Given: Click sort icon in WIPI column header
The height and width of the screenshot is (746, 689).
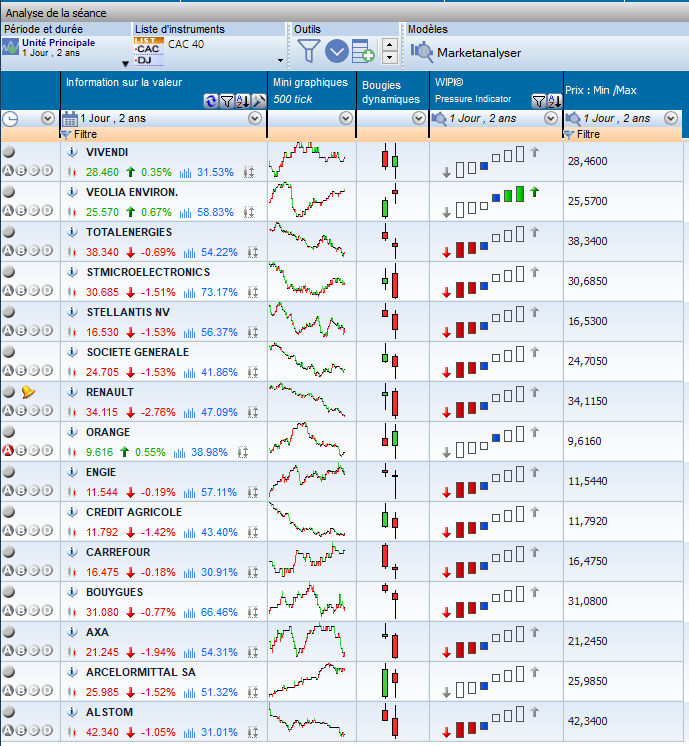Looking at the screenshot, I should (x=555, y=101).
